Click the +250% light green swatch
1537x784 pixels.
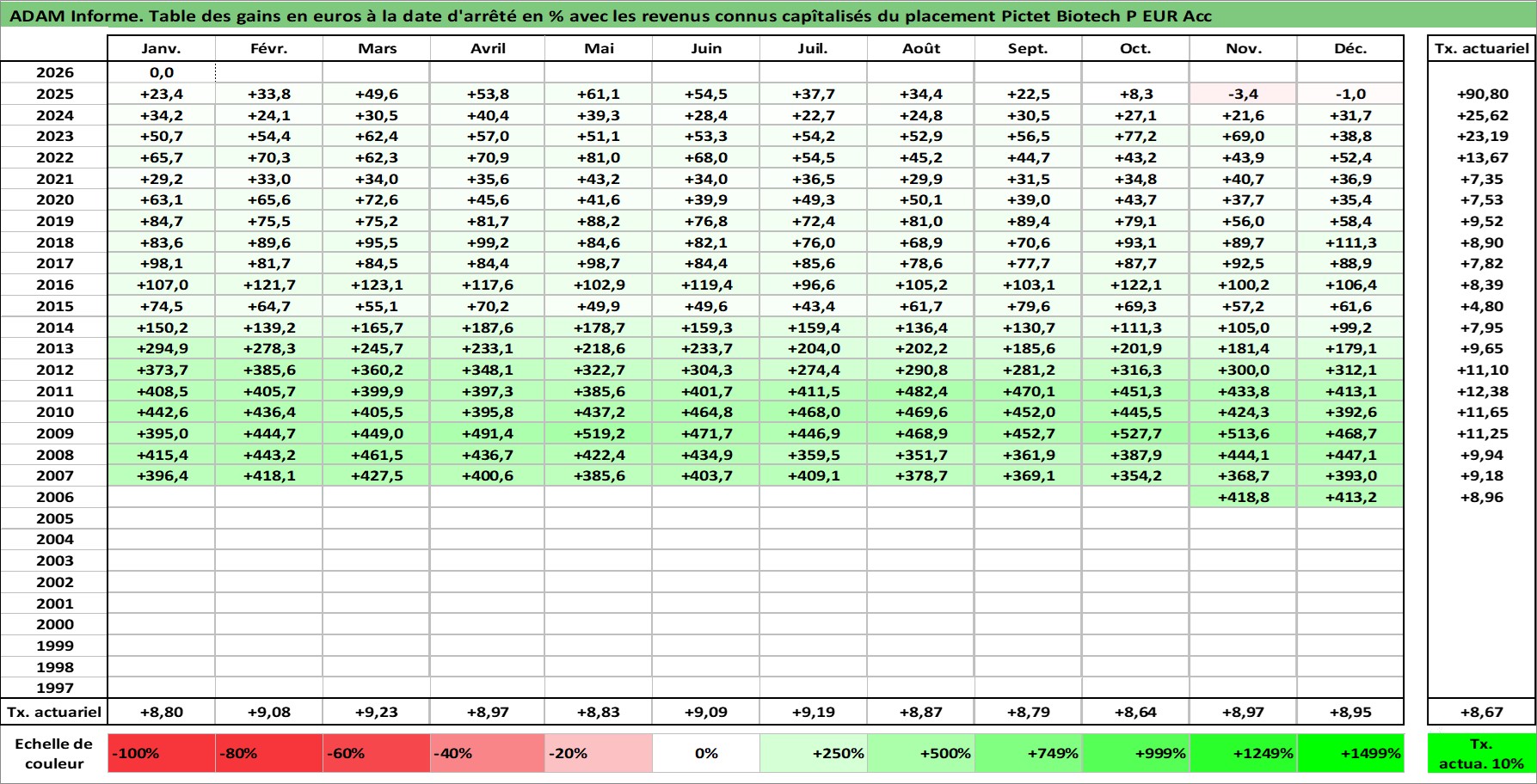coord(814,753)
